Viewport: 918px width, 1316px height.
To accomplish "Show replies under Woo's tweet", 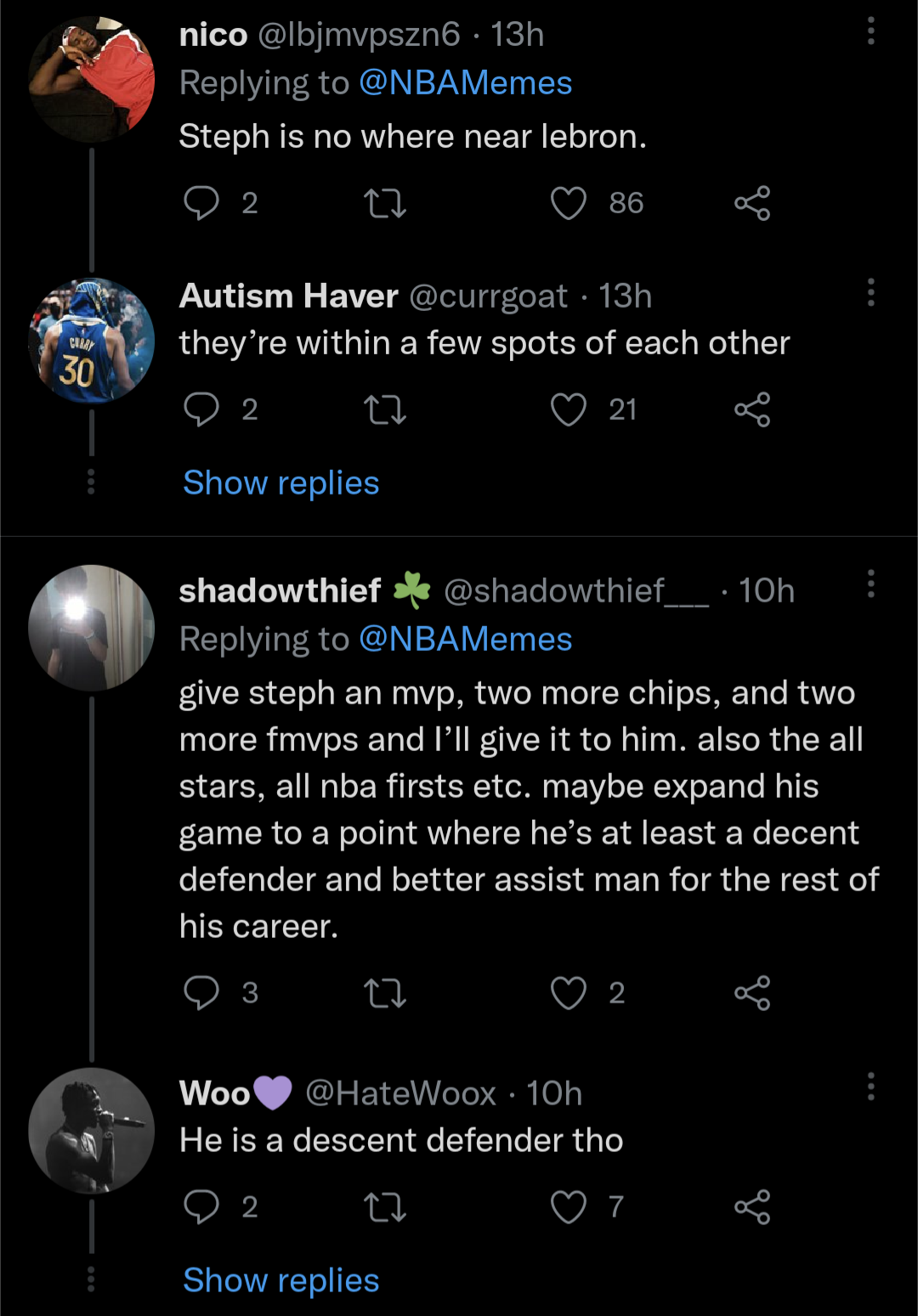I will coord(281,1280).
